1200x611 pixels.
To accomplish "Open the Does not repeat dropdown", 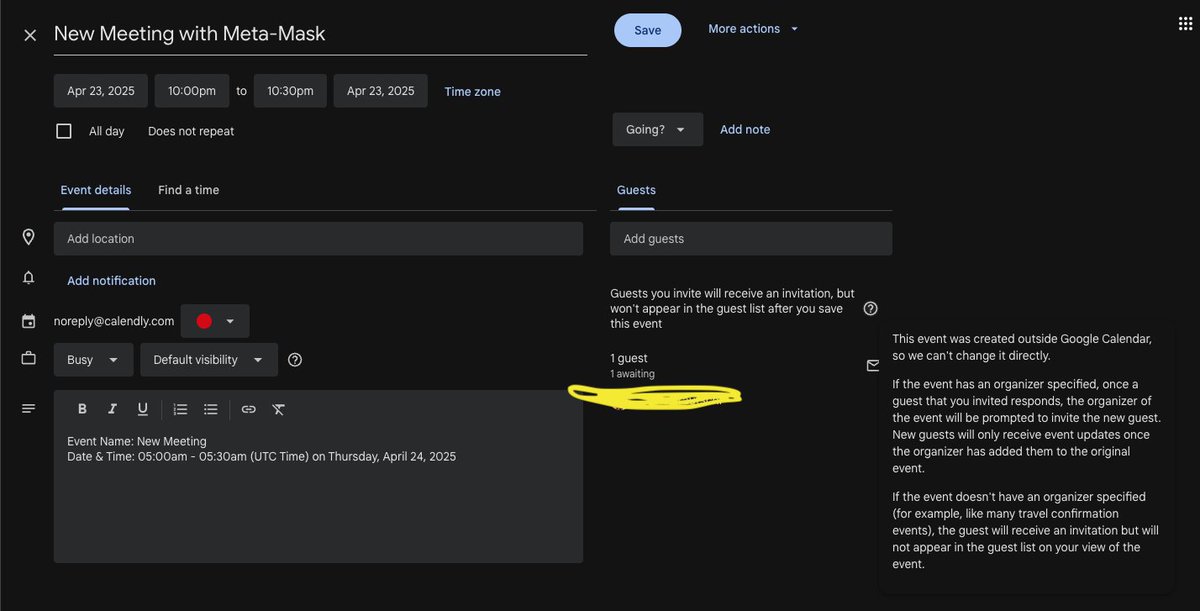I will [191, 131].
